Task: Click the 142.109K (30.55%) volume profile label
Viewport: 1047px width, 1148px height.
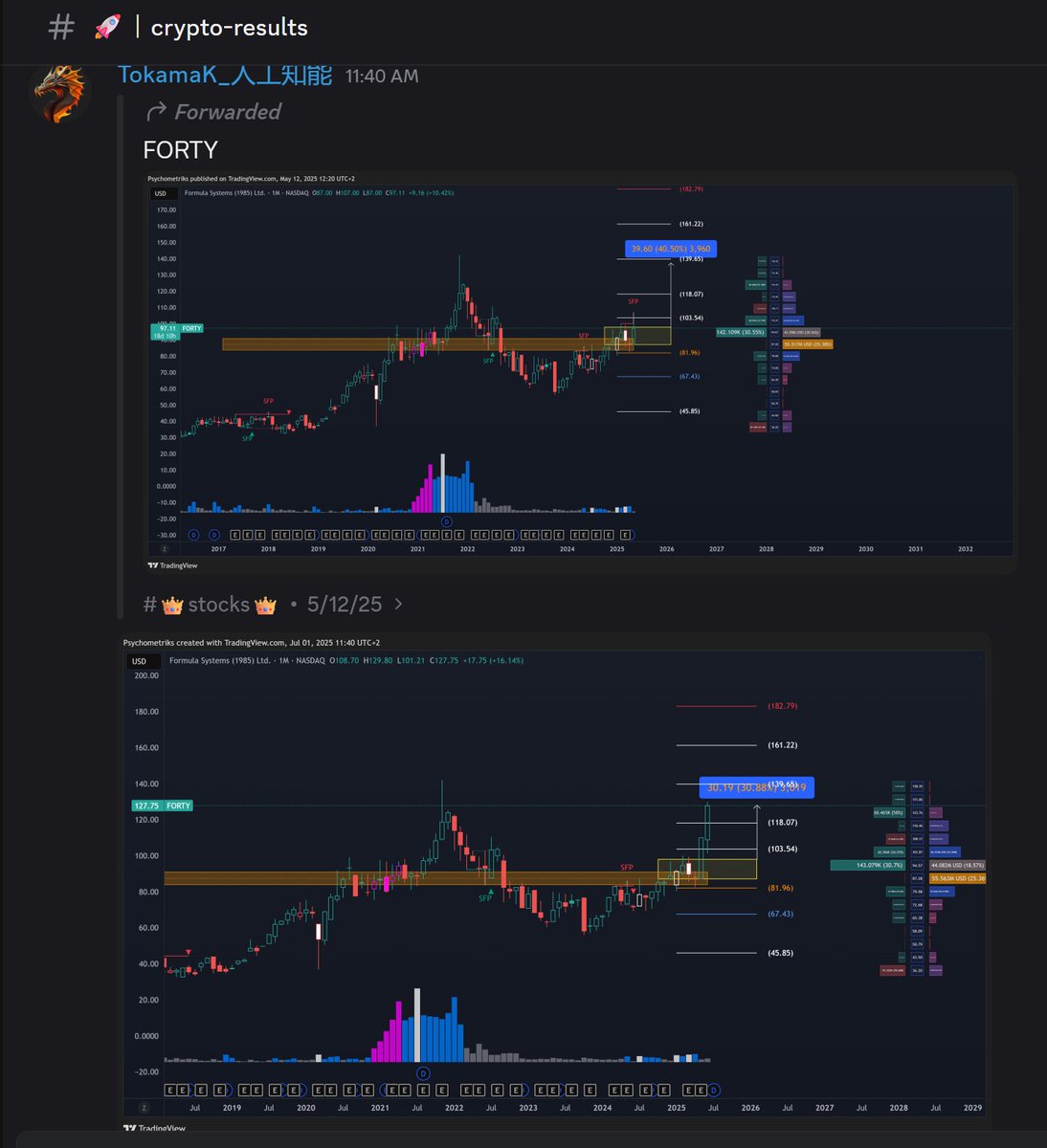Action: click(x=741, y=332)
